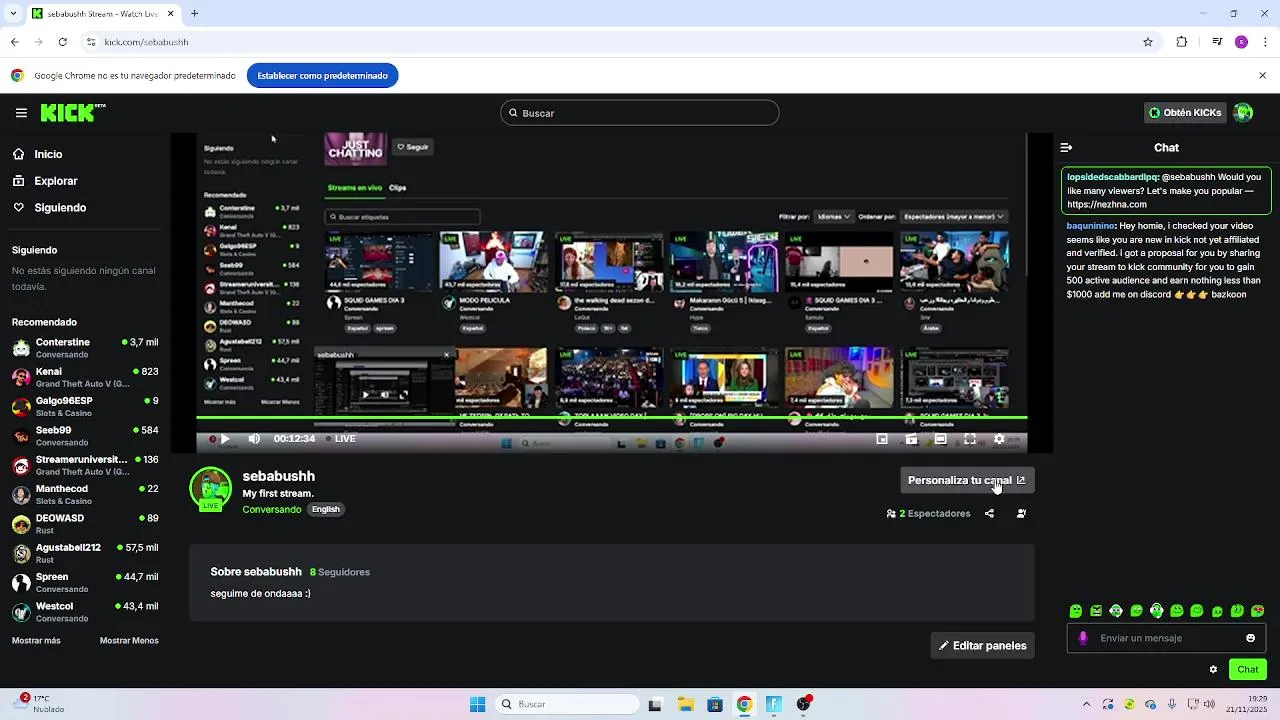Open recommended channel Spreen

85,582
